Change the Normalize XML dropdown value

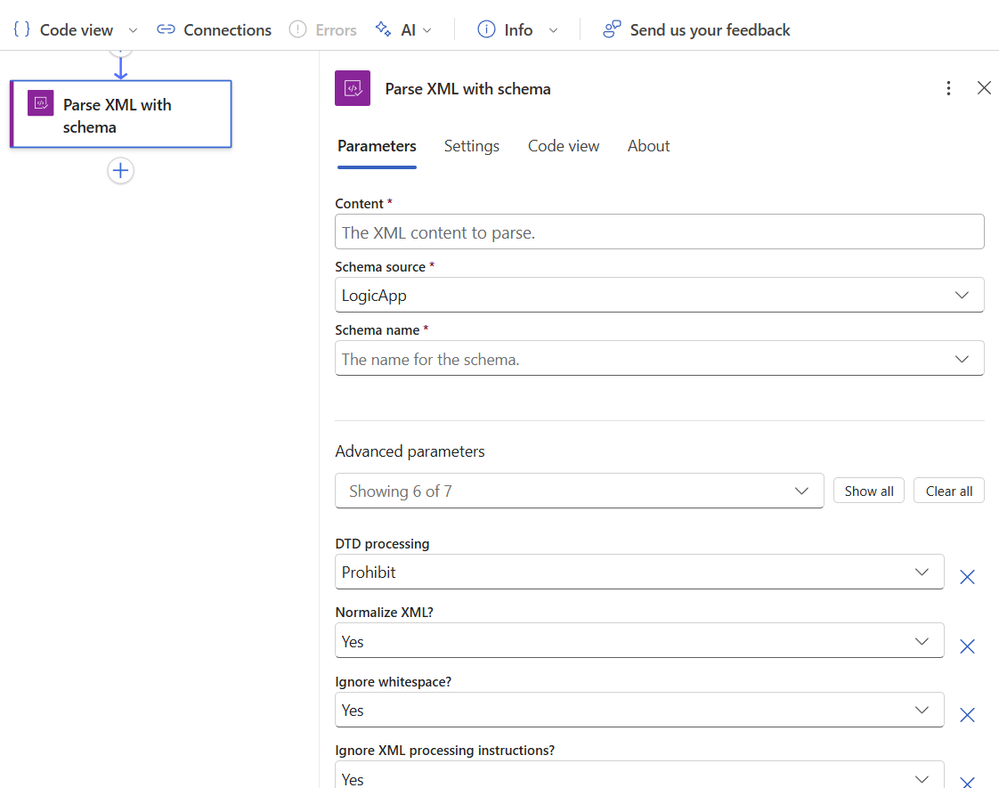(x=639, y=641)
